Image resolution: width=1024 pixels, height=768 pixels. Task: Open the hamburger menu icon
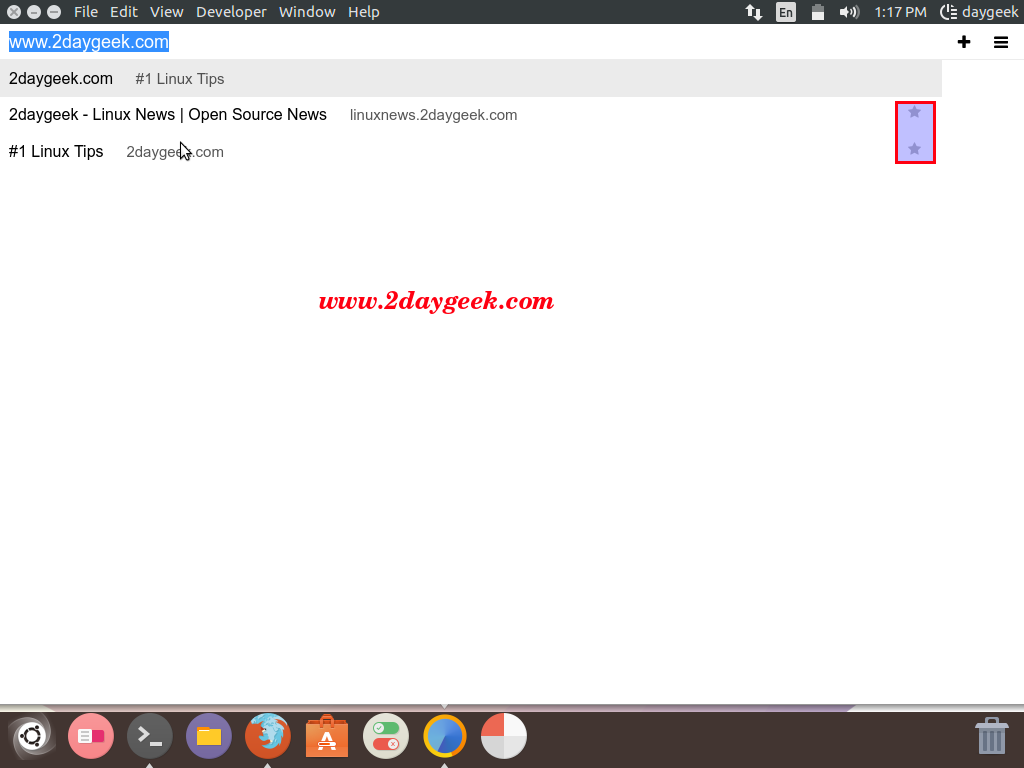pyautogui.click(x=1000, y=42)
